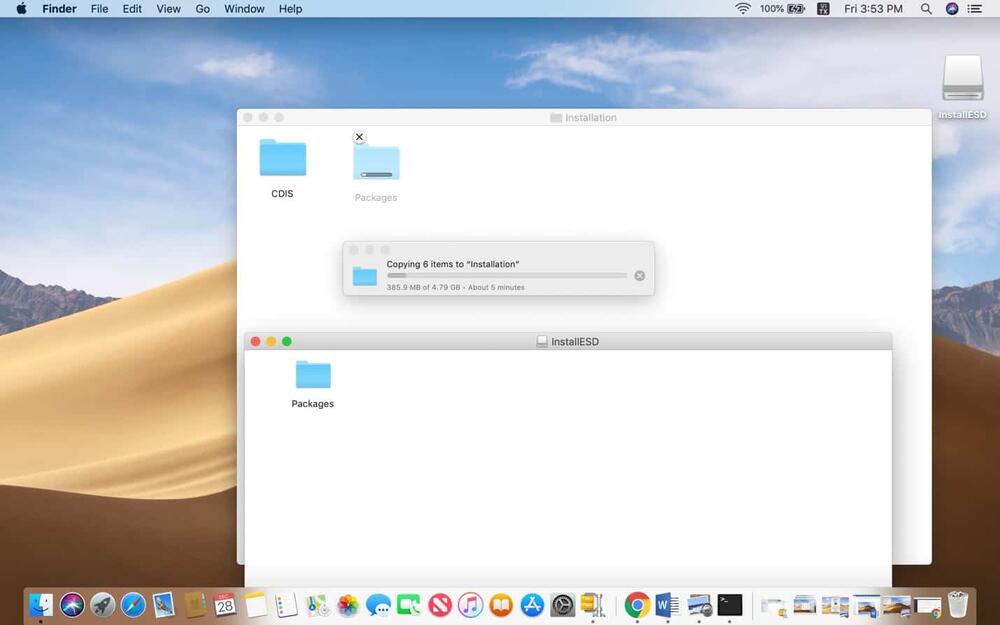This screenshot has width=1000, height=625.
Task: Open System Preferences in the Dock
Action: 563,604
